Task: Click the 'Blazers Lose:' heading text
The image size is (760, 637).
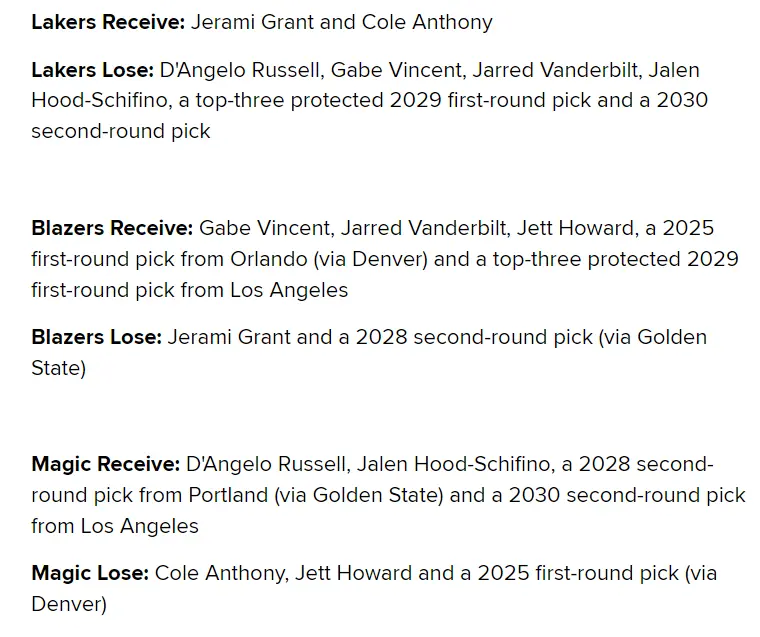Action: [96, 337]
